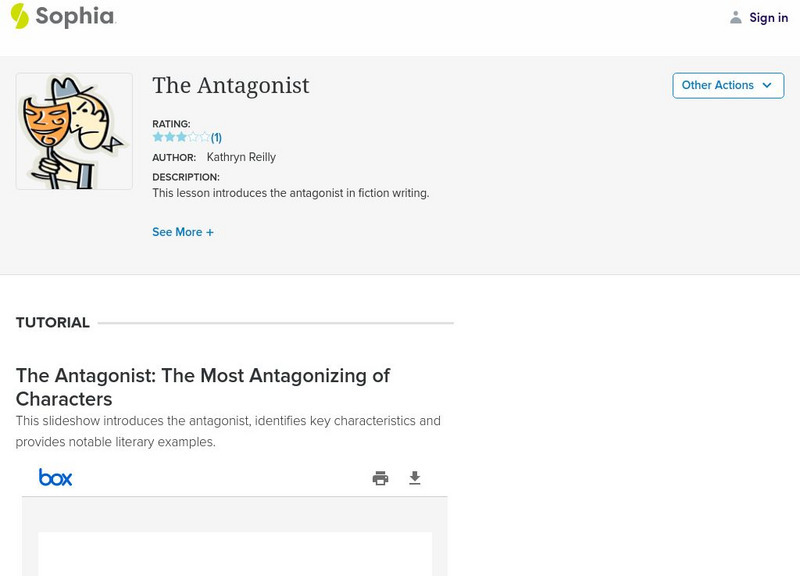Download the slideshow via the download icon
This screenshot has height=576, width=800.
coord(414,478)
